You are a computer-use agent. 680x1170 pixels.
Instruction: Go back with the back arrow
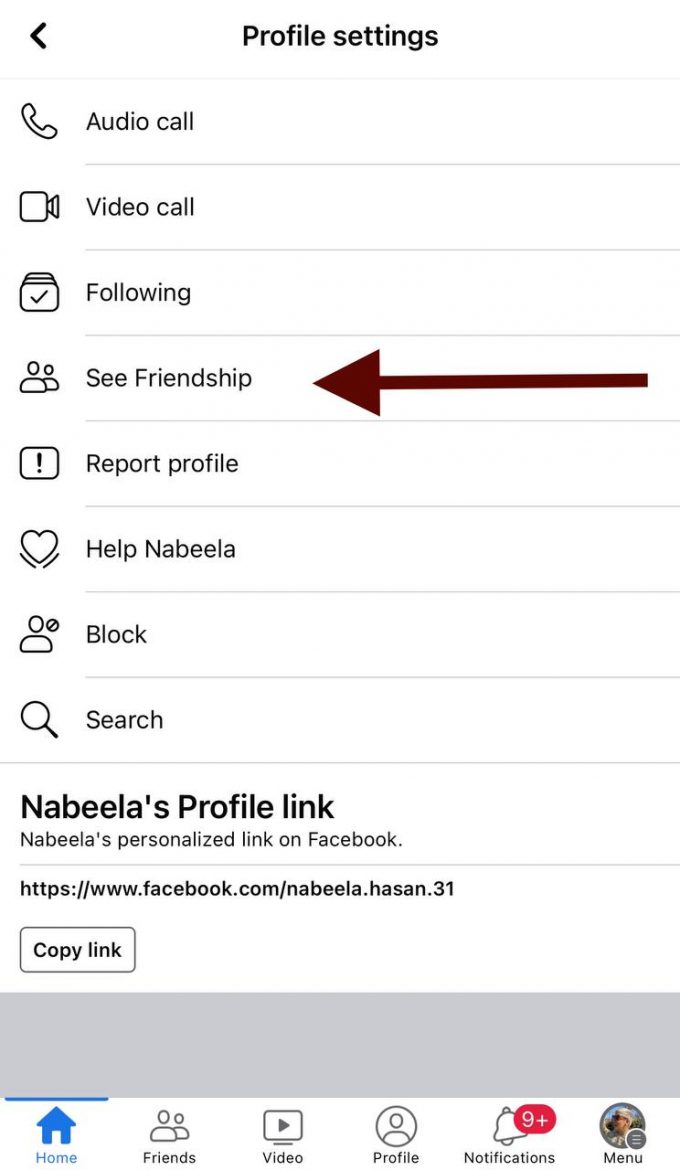point(38,35)
